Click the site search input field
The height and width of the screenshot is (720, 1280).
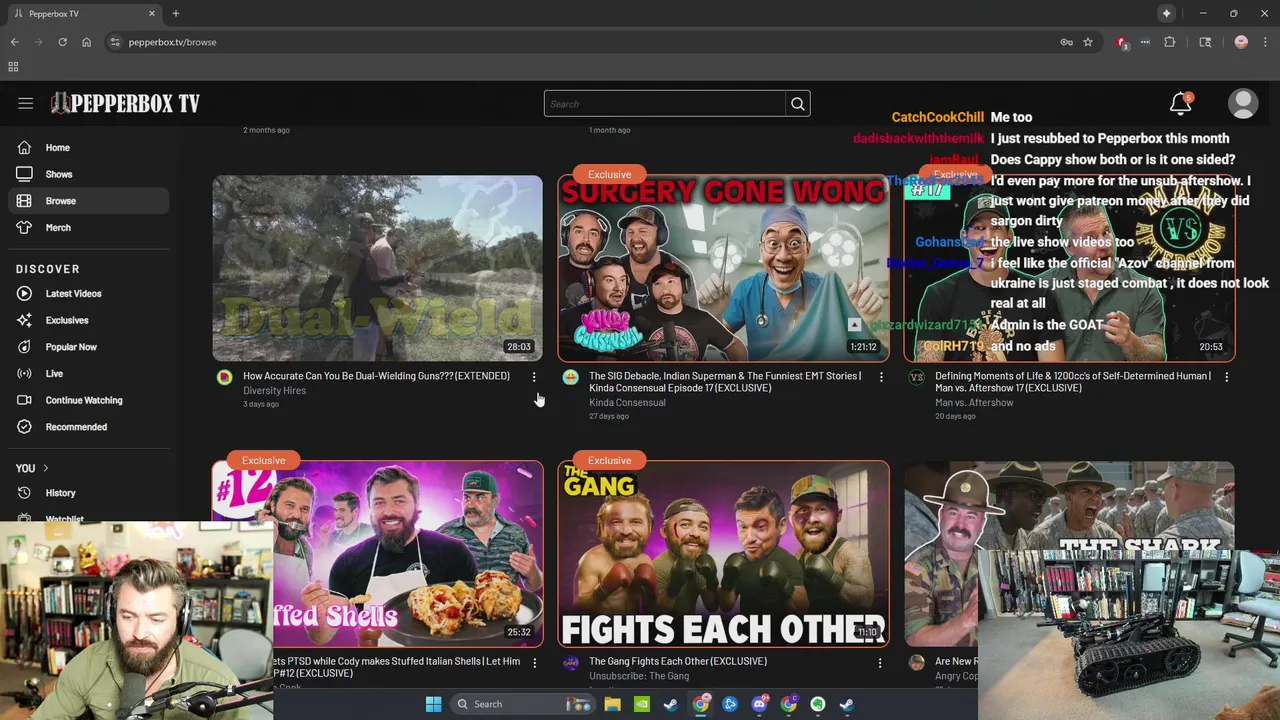[x=665, y=104]
